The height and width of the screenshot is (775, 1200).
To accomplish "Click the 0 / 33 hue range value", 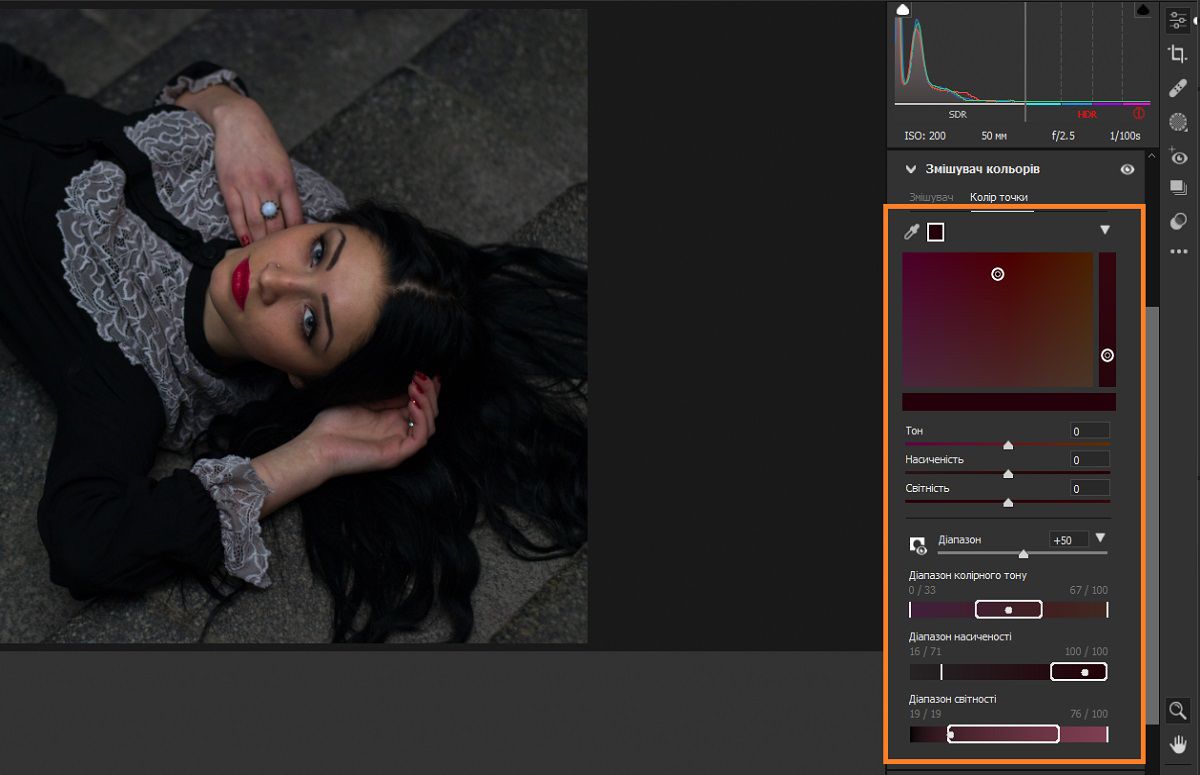I will pyautogui.click(x=923, y=590).
